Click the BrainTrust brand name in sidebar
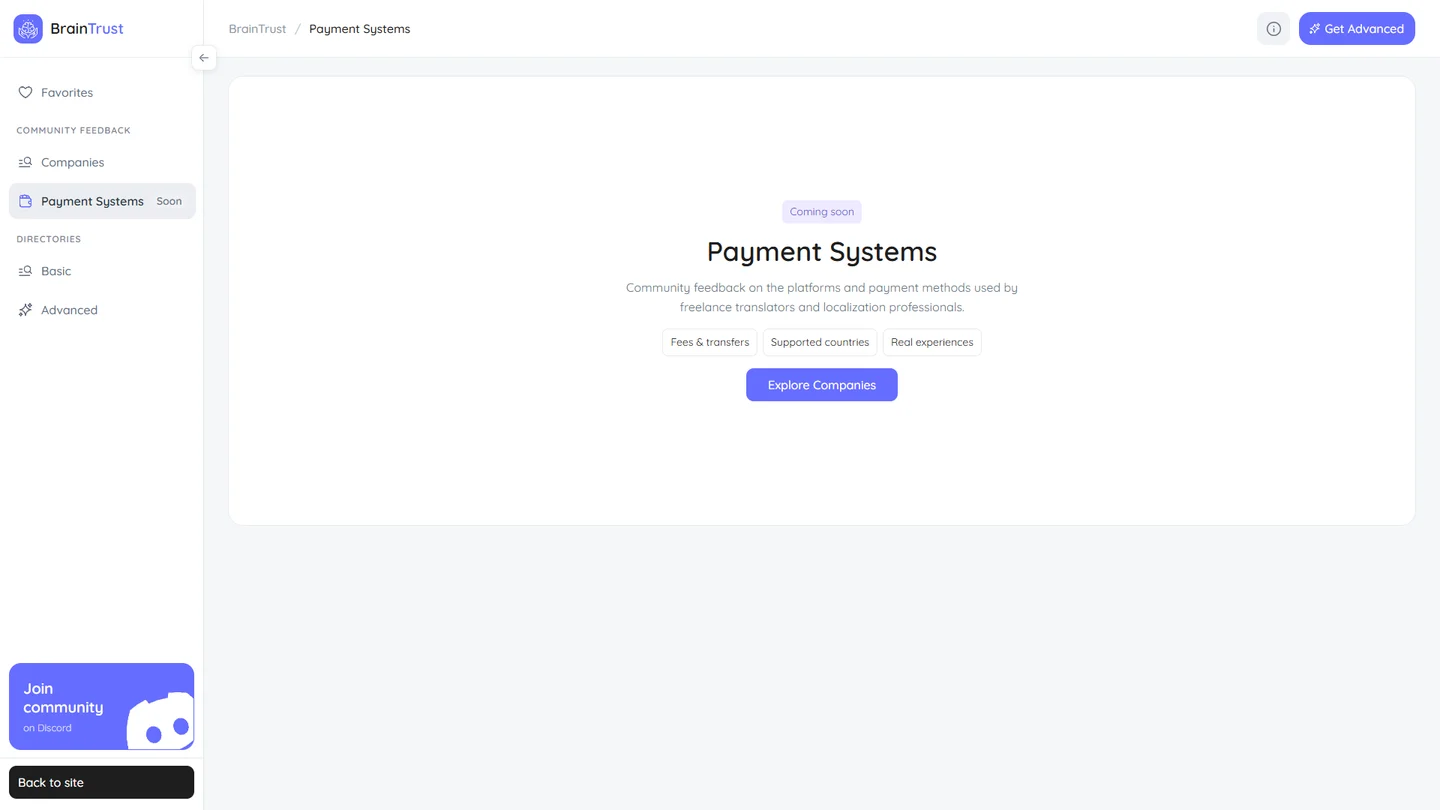Image resolution: width=1440 pixels, height=810 pixels. coord(87,29)
